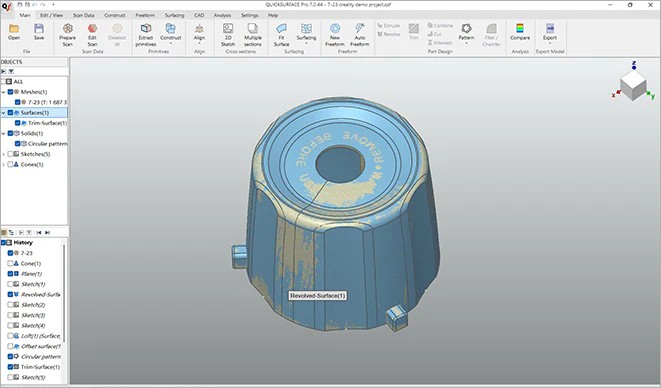The image size is (661, 388).
Task: Enable the Cones(1) checkbox
Action: [x=11, y=164]
